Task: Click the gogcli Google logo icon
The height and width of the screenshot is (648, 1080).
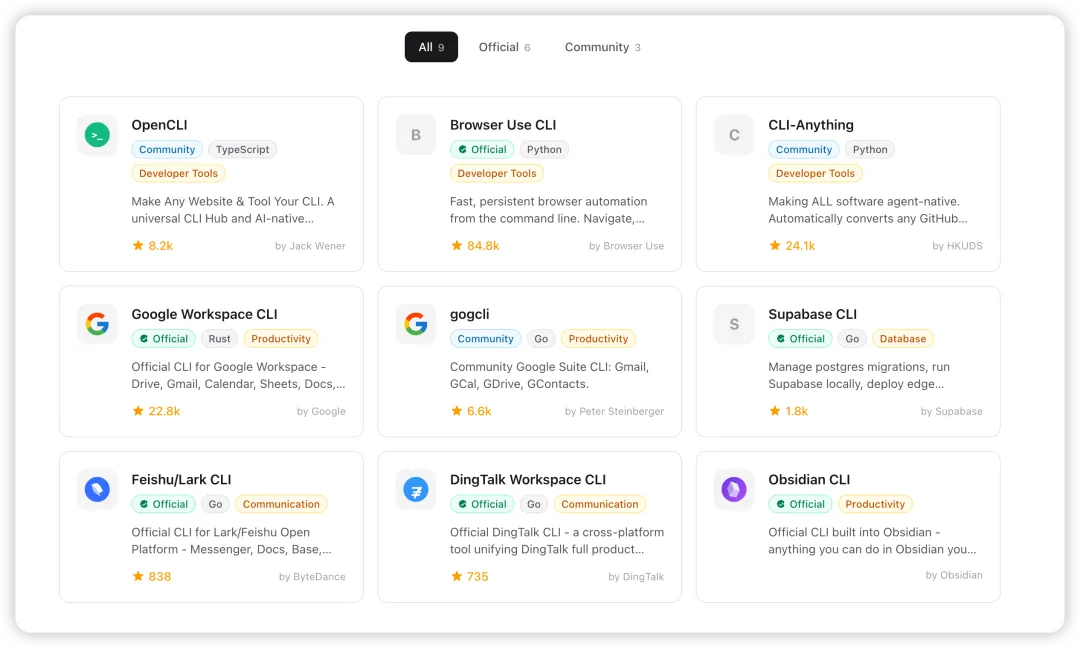Action: pos(415,324)
